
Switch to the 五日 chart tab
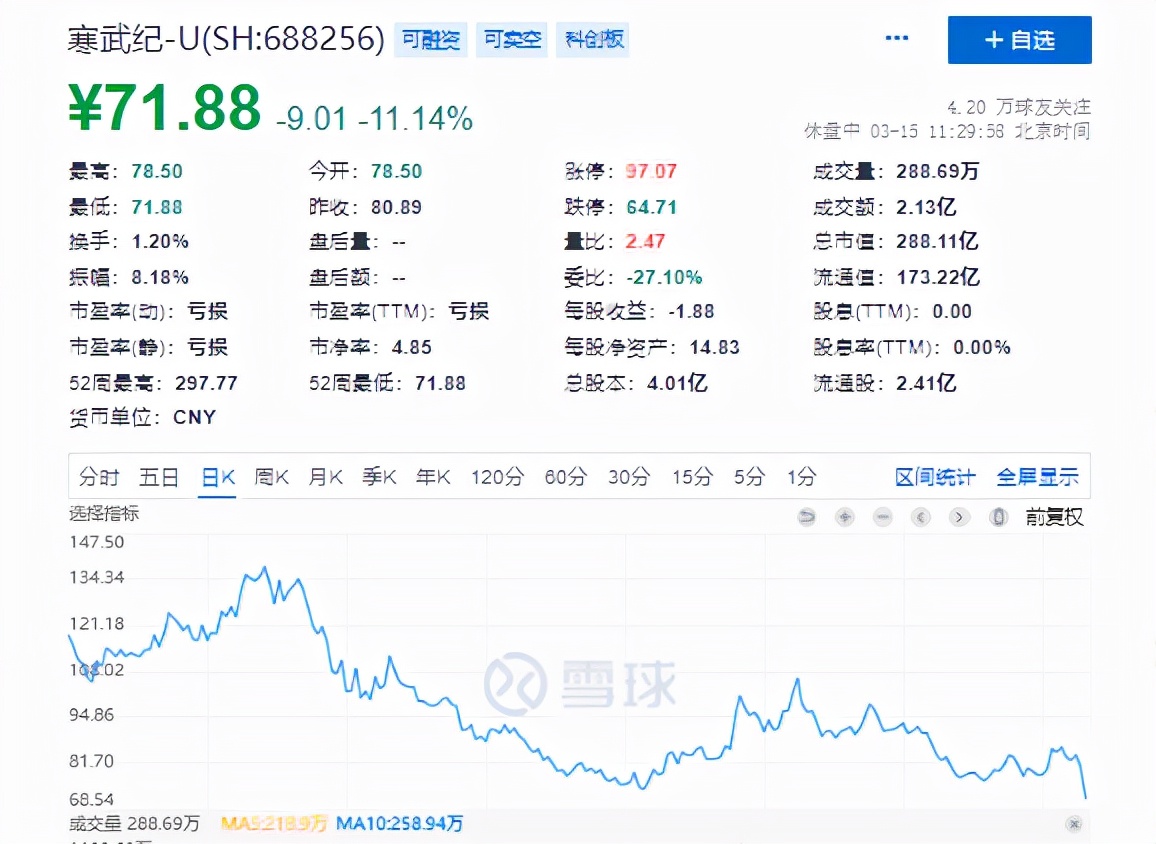point(159,477)
